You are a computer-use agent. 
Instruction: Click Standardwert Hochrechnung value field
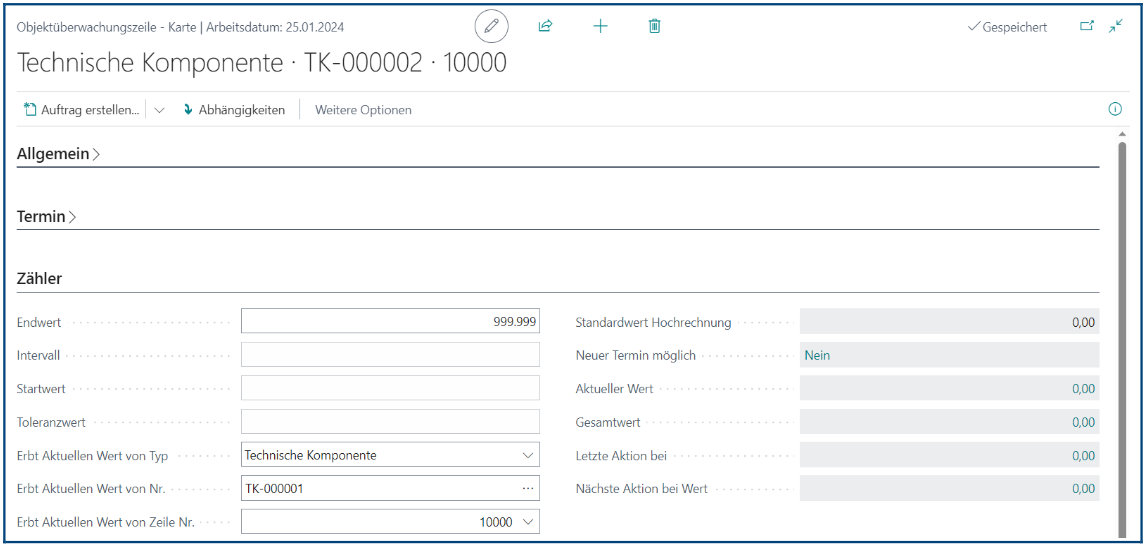pyautogui.click(x=949, y=321)
